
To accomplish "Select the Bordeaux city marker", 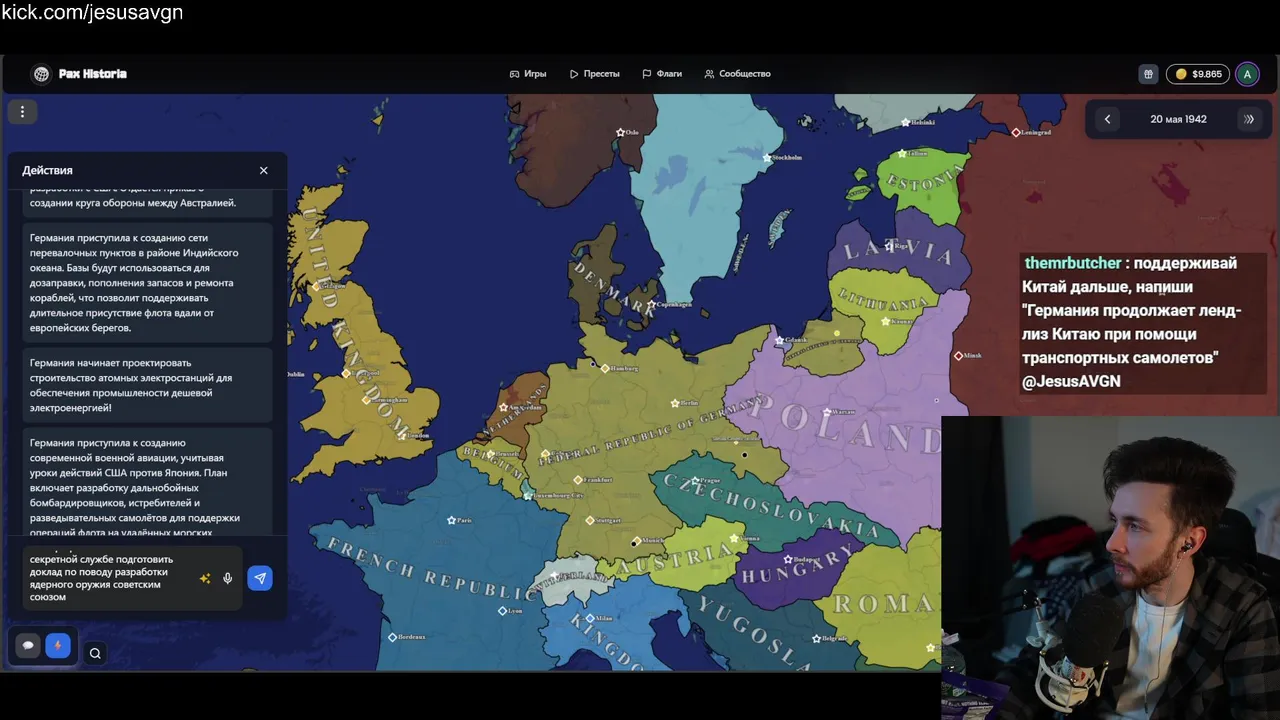I will click(x=392, y=637).
